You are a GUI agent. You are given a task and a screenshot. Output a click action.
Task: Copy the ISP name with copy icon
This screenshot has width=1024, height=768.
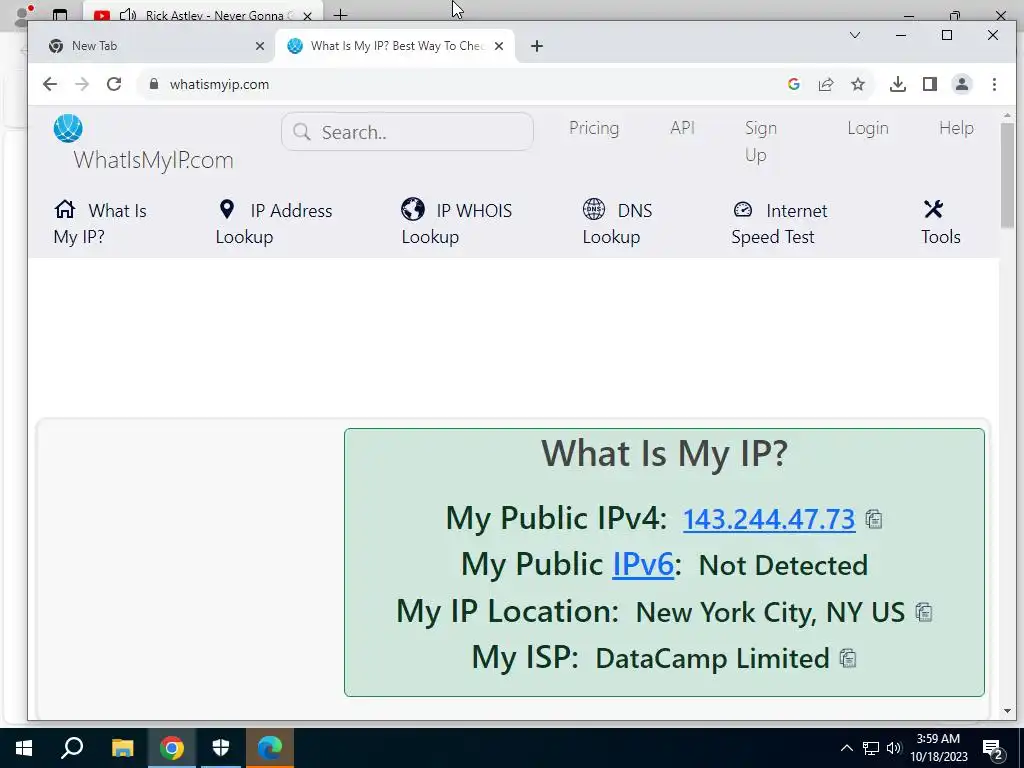coord(848,658)
